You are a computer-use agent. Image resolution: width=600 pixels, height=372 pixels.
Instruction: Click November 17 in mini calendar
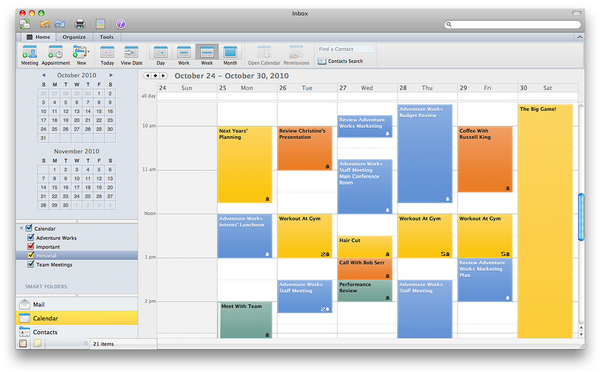tap(77, 188)
